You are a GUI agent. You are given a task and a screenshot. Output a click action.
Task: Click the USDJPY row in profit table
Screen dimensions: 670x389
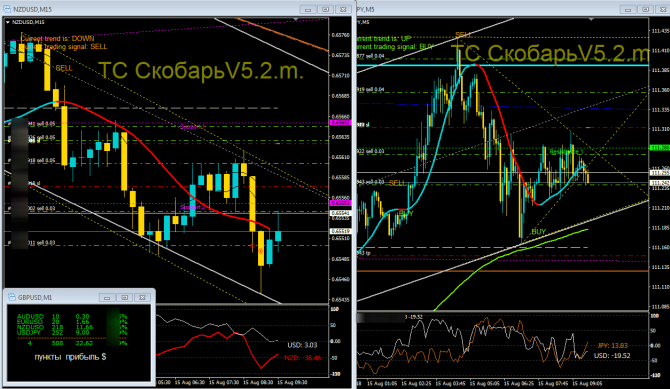(x=72, y=332)
